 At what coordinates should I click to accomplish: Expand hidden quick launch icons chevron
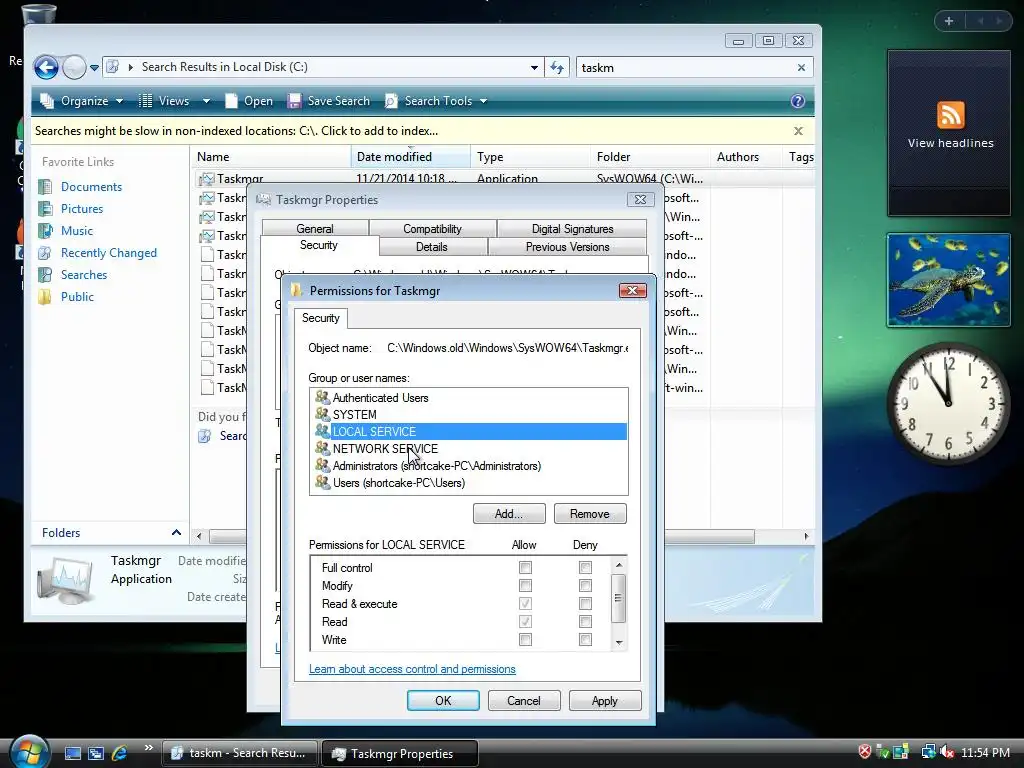click(148, 748)
